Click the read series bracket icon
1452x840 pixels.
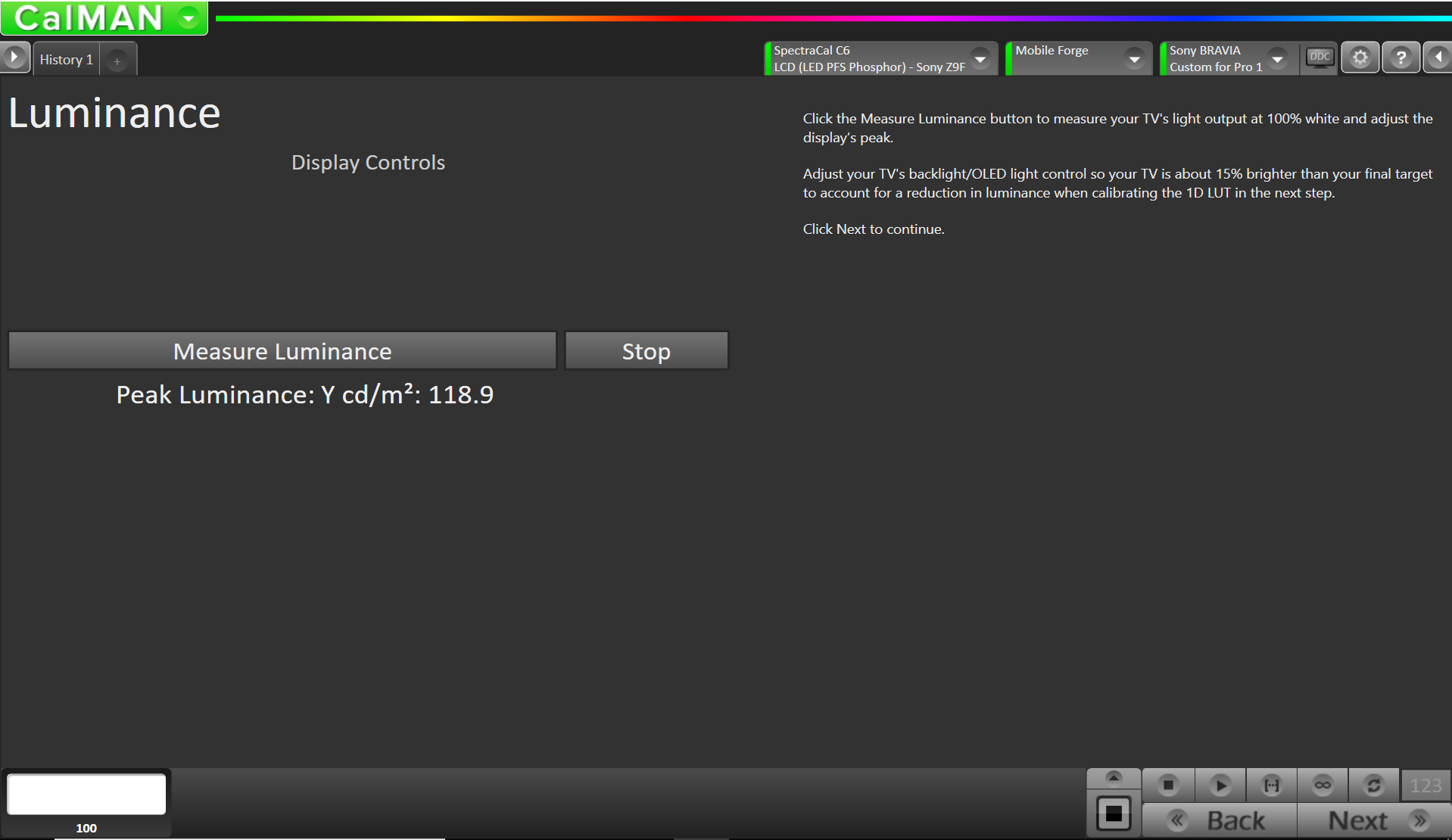tap(1271, 786)
